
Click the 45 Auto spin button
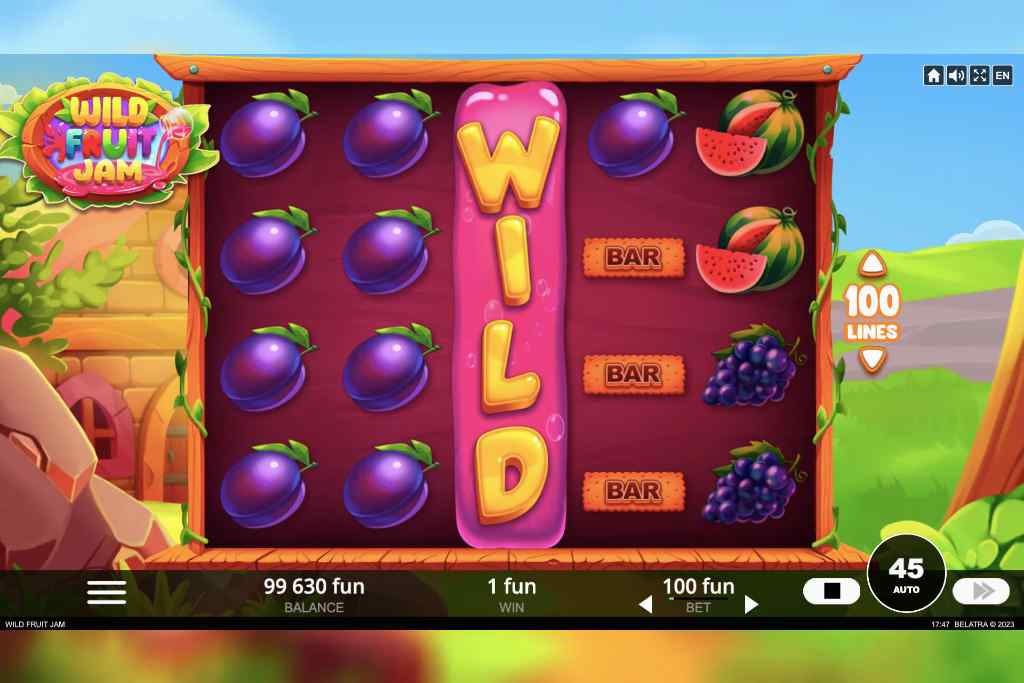(x=906, y=574)
